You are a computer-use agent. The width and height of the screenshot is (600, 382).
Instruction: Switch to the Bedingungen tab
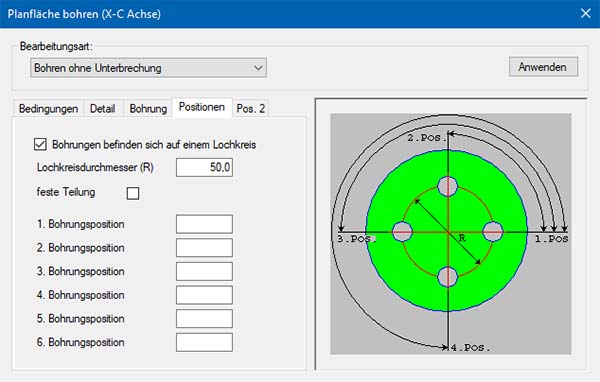coord(48,108)
